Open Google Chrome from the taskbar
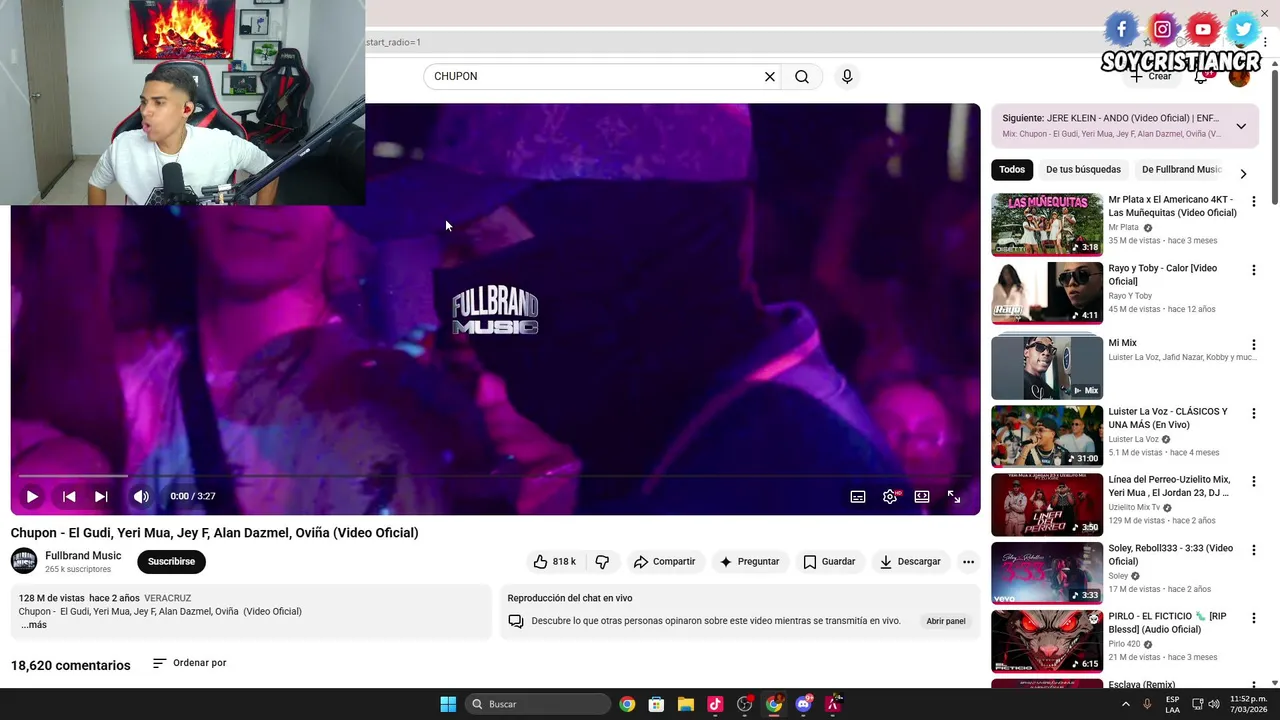The height and width of the screenshot is (720, 1280). click(627, 704)
